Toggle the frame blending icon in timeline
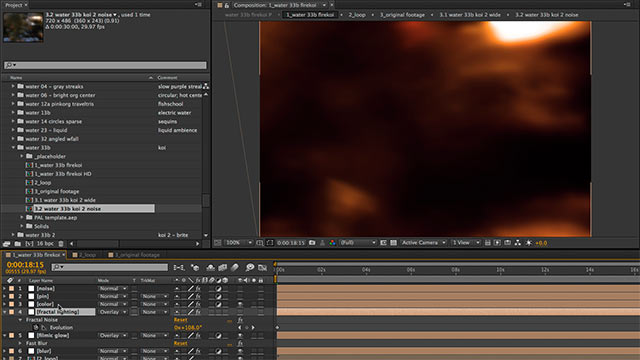The height and width of the screenshot is (360, 640). pos(222,267)
